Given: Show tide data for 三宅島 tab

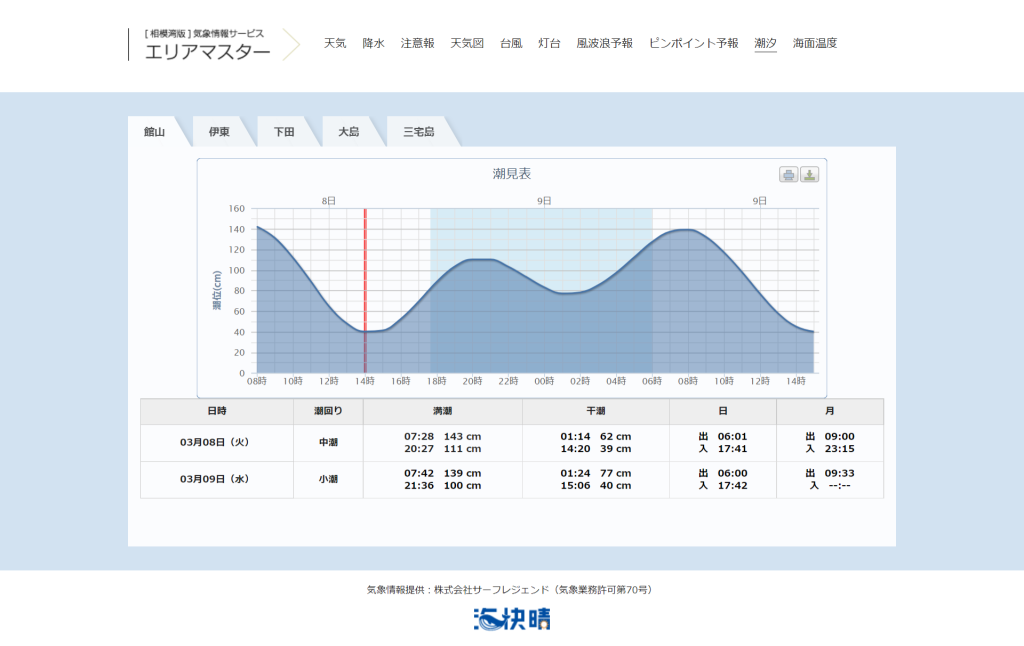Looking at the screenshot, I should point(418,132).
